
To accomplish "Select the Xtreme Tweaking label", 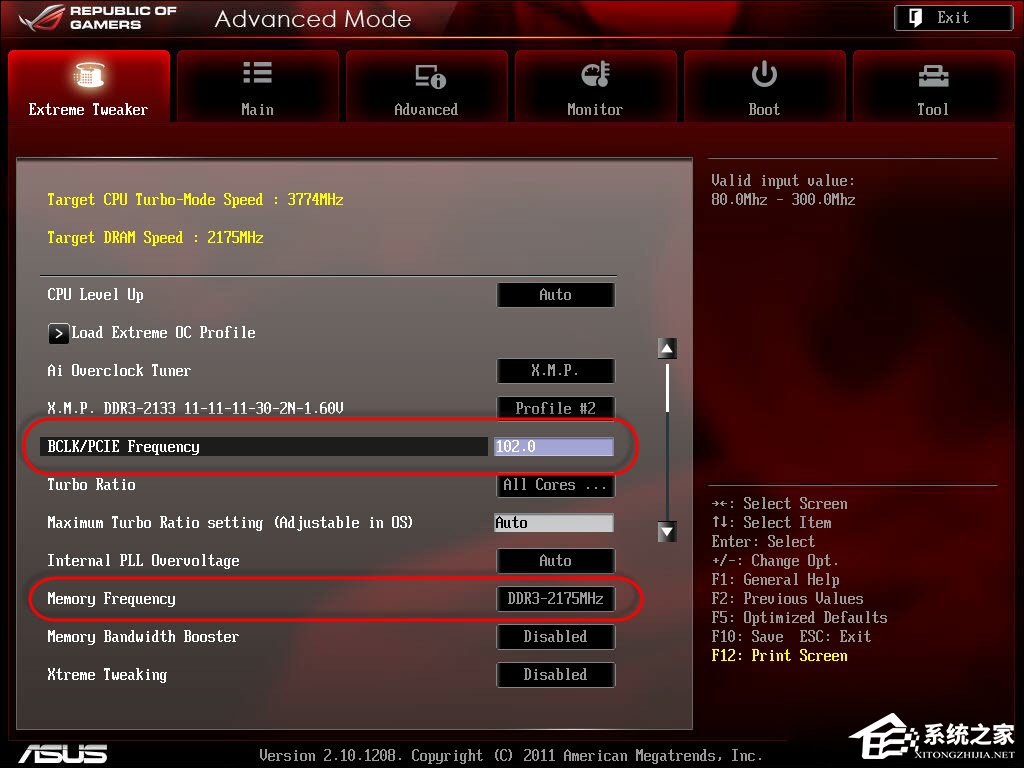I will click(107, 675).
